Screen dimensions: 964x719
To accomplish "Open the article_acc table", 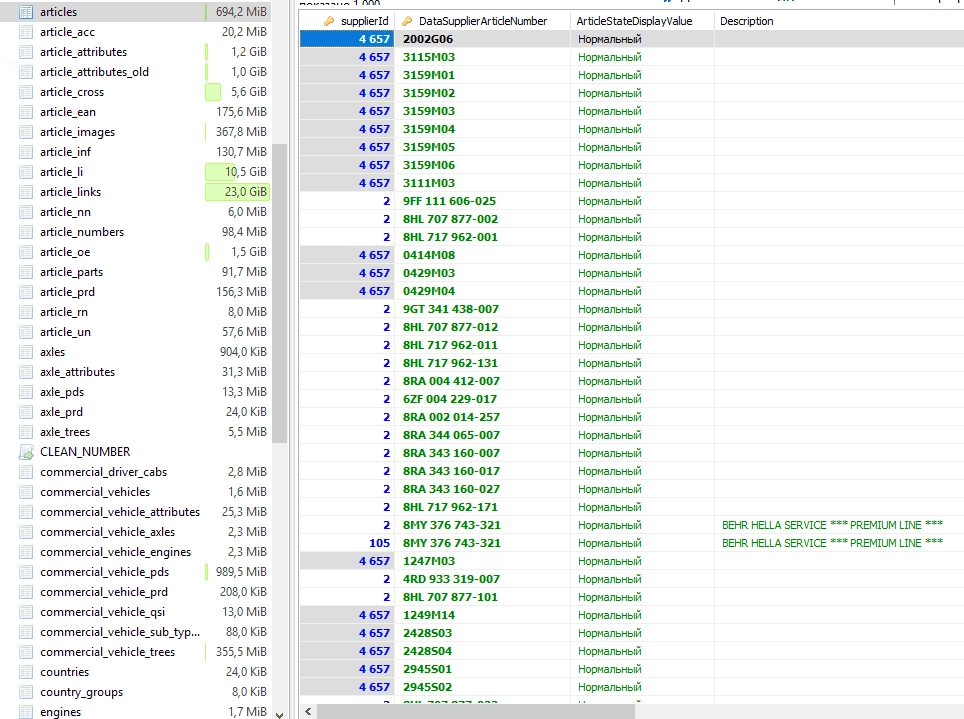I will [68, 32].
